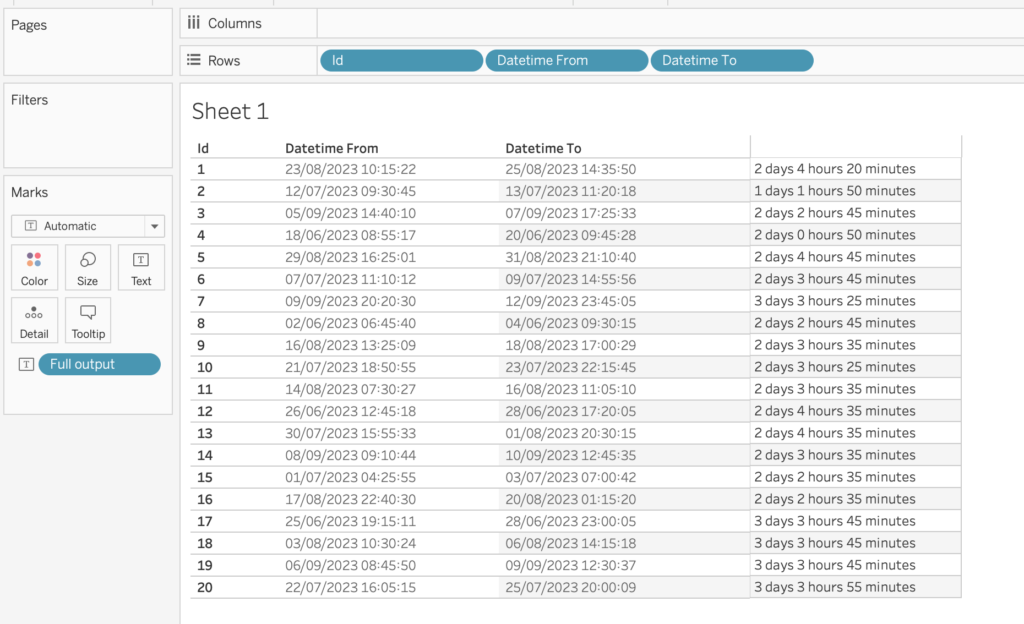The height and width of the screenshot is (624, 1024).
Task: Click the Datetime From column header
Action: point(332,148)
